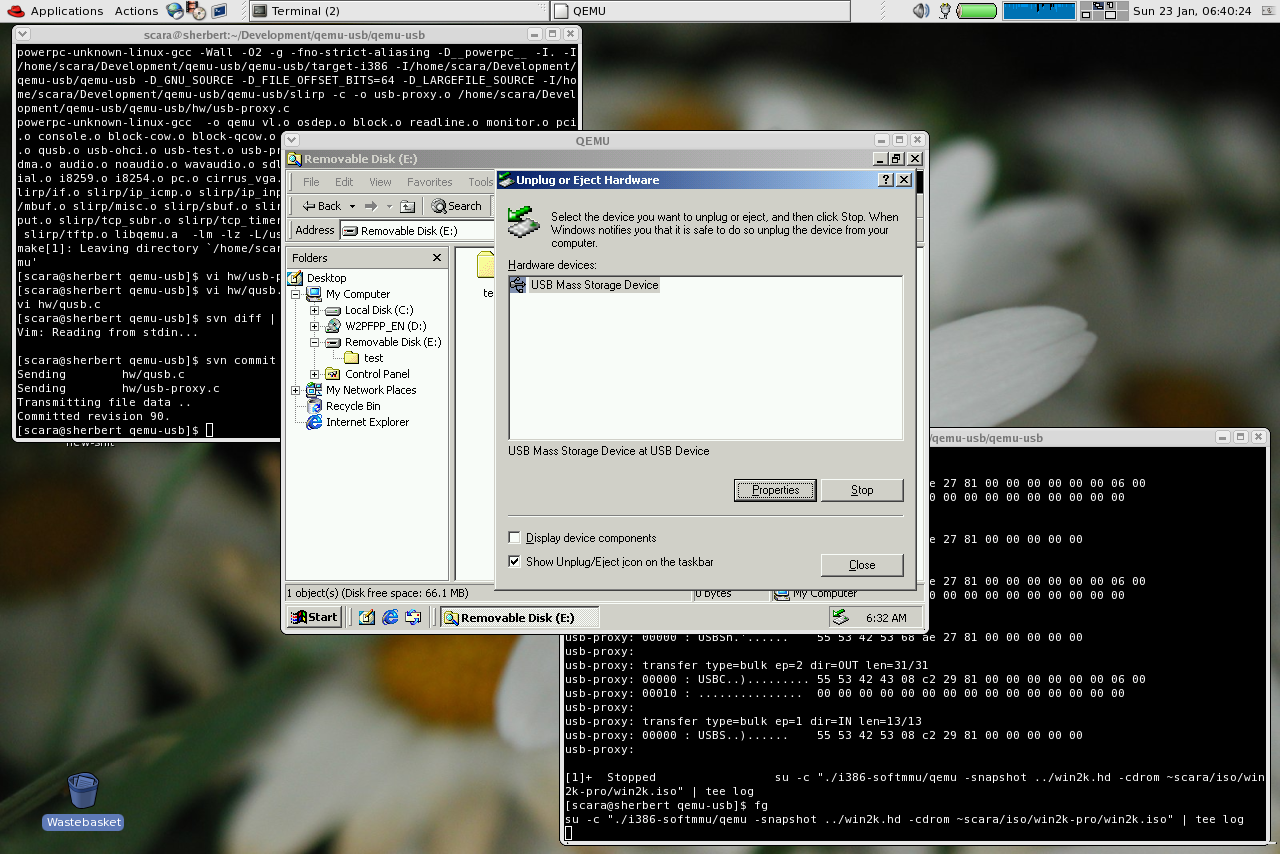Switch to QEMU in GNOME window list
The height and width of the screenshot is (854, 1280).
tap(701, 11)
